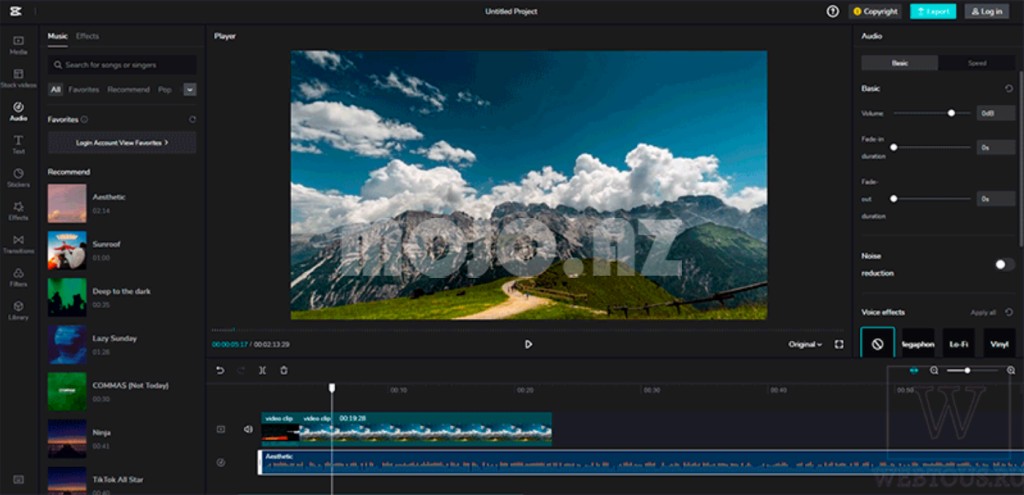
Task: Open the Original aspect ratio dropdown
Action: [x=805, y=344]
